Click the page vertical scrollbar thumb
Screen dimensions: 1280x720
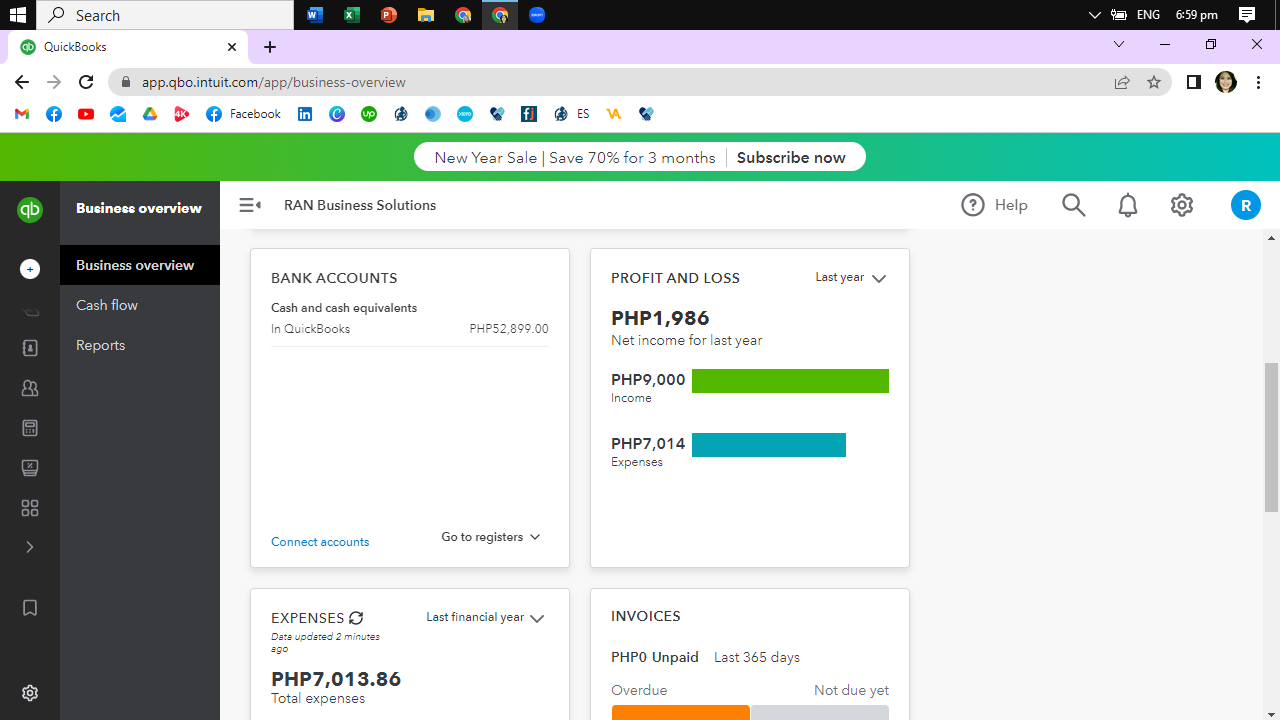point(1272,437)
